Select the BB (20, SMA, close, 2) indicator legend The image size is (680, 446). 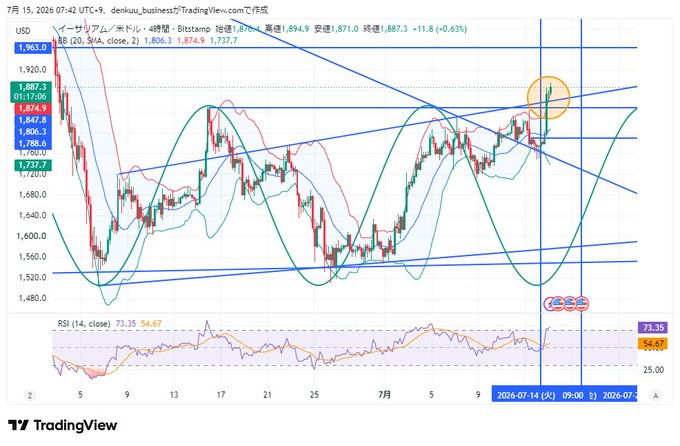point(98,41)
